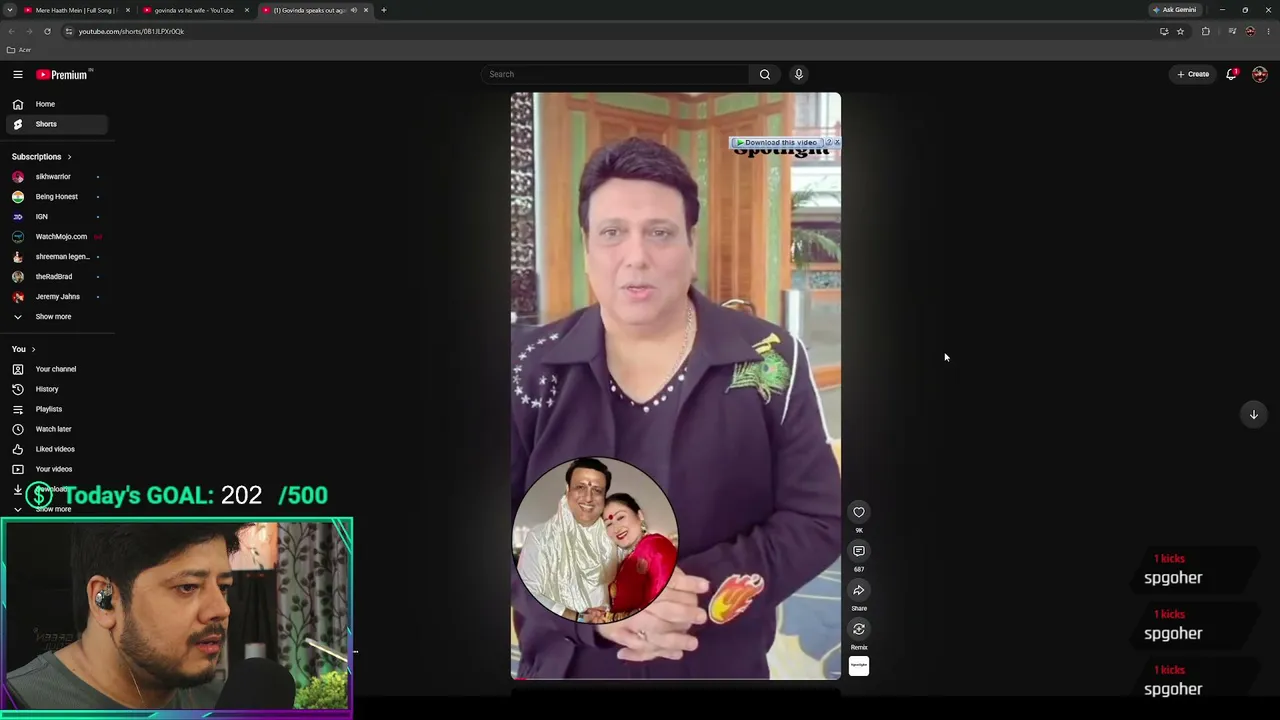
Task: Install the app via the address bar icon
Action: point(1164,31)
